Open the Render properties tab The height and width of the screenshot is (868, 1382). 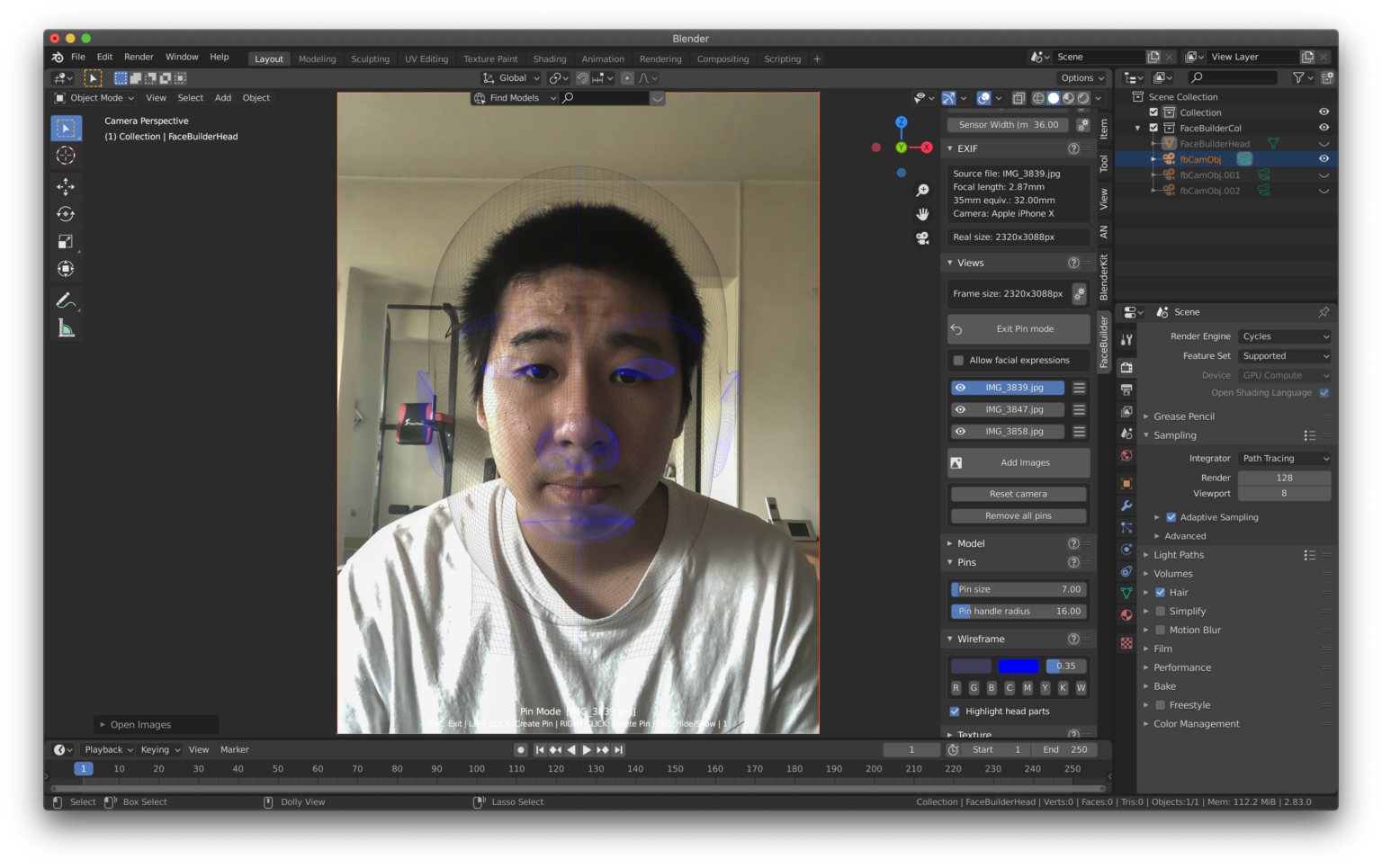(x=1126, y=367)
